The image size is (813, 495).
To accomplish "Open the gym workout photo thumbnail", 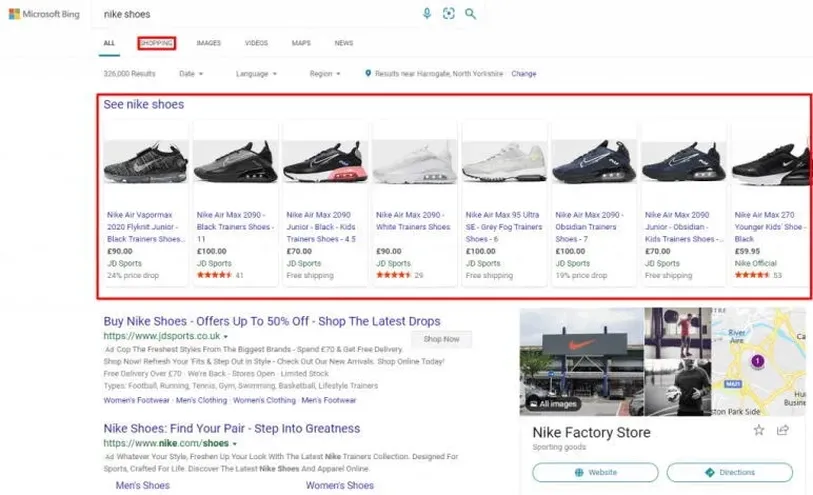I will pos(678,332).
